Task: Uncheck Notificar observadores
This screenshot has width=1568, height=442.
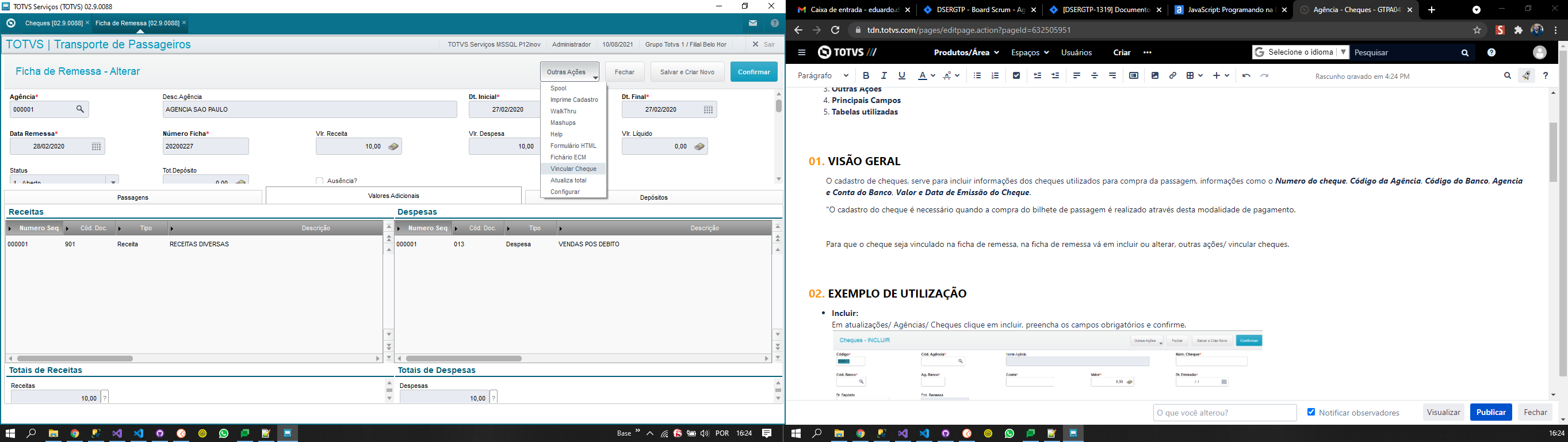Action: [1311, 412]
